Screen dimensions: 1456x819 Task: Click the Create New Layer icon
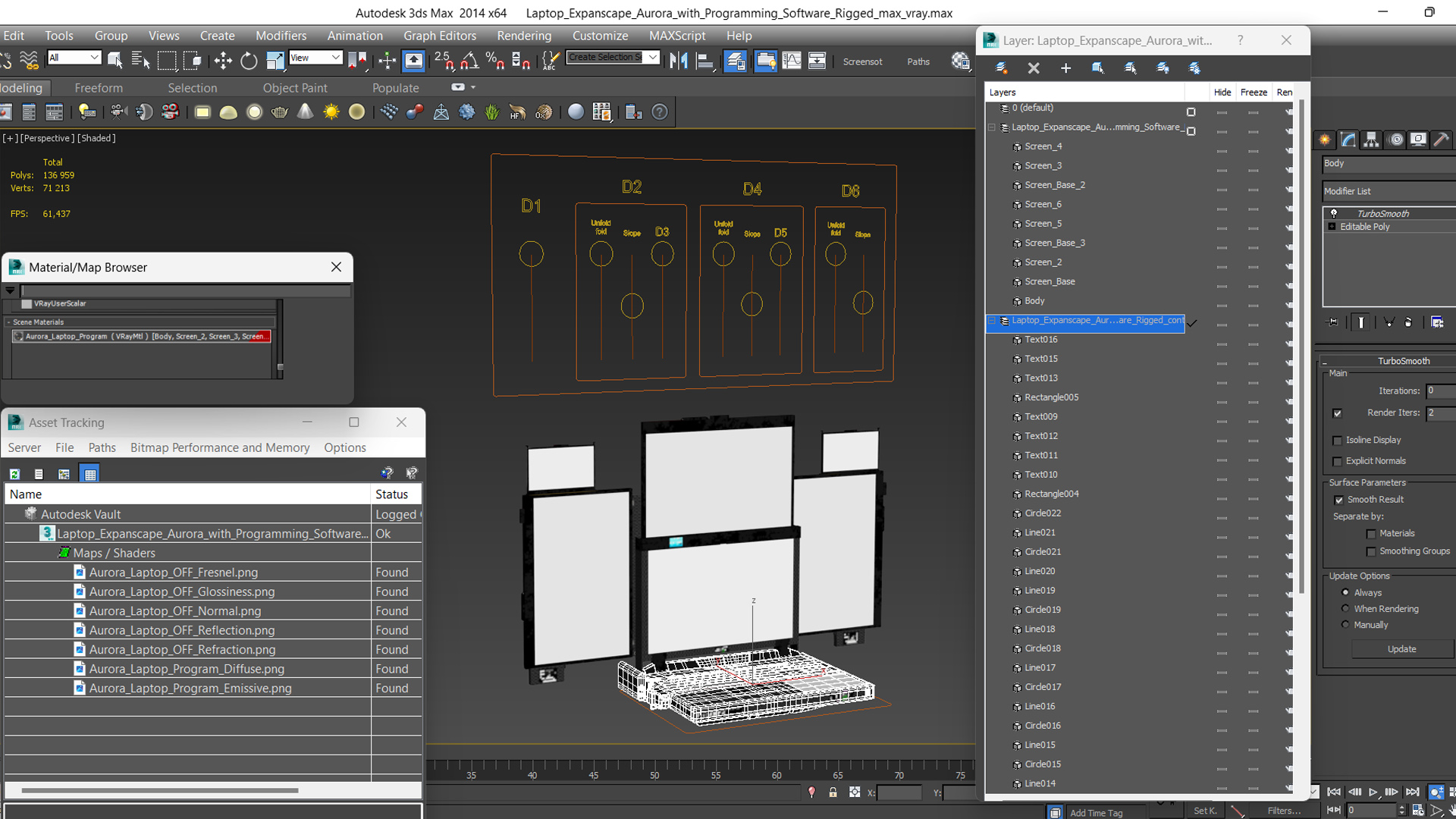[1001, 68]
